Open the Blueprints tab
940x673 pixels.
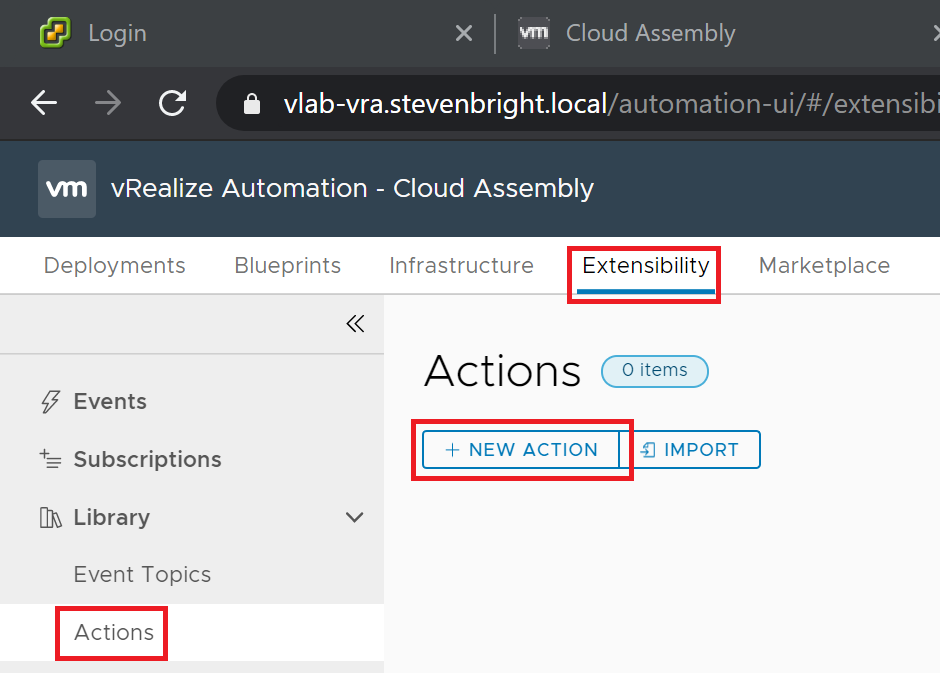point(287,266)
